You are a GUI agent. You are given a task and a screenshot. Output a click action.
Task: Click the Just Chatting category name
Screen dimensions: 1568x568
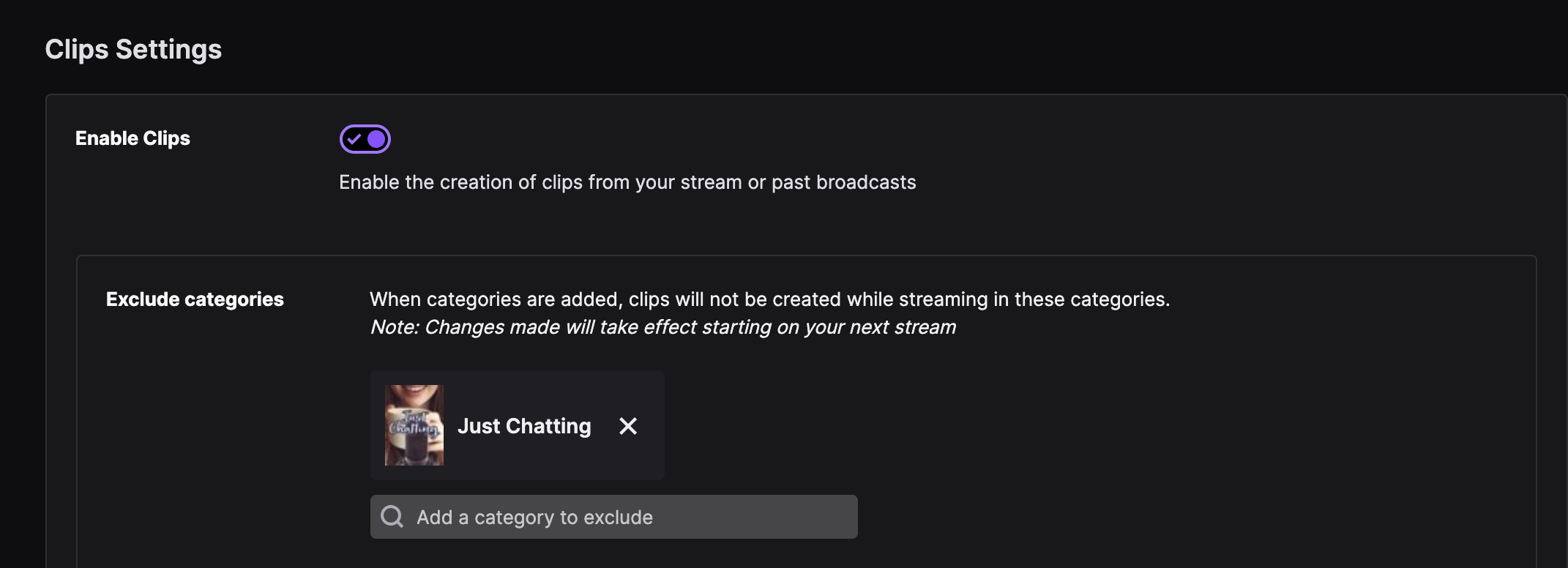click(x=524, y=426)
